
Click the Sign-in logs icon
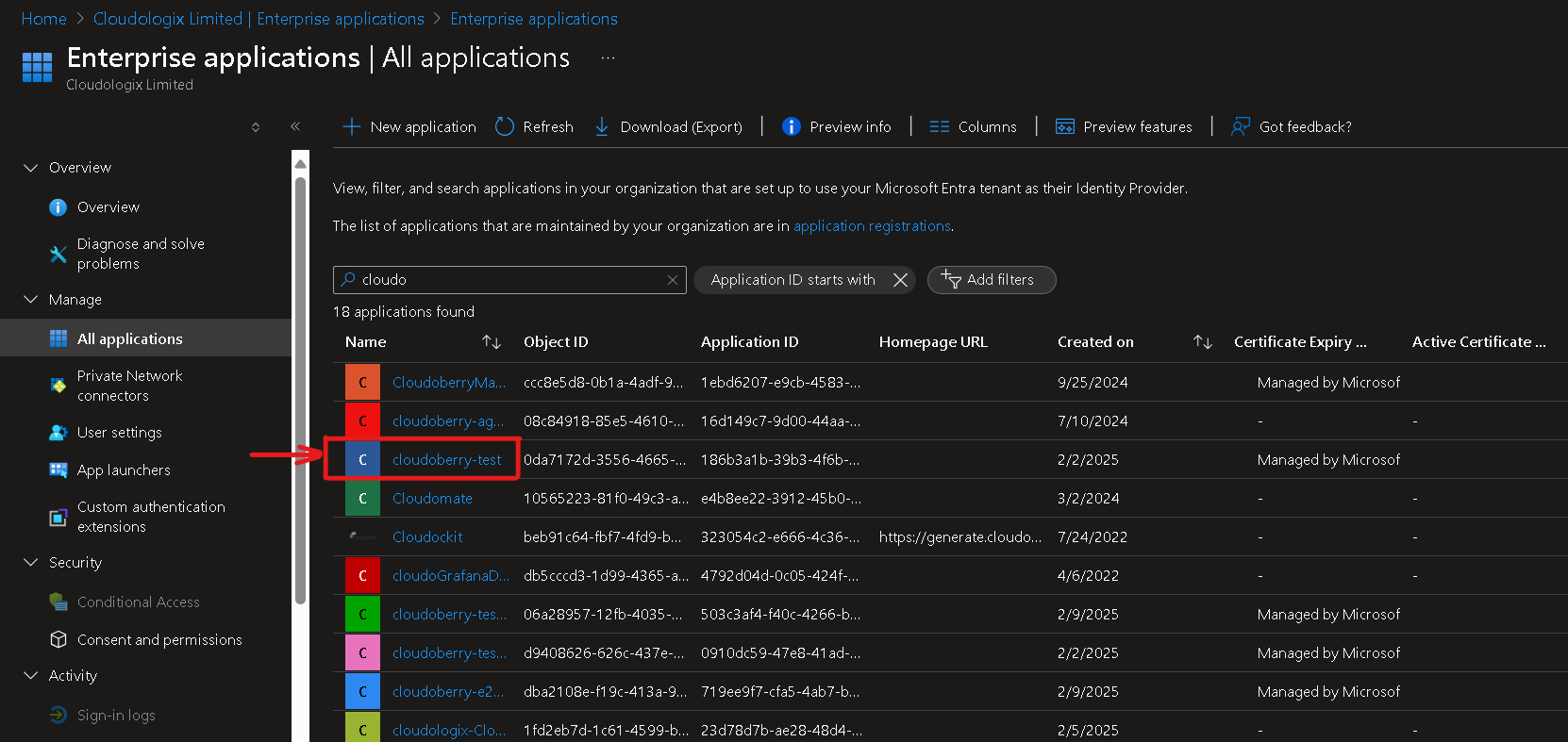pos(58,715)
